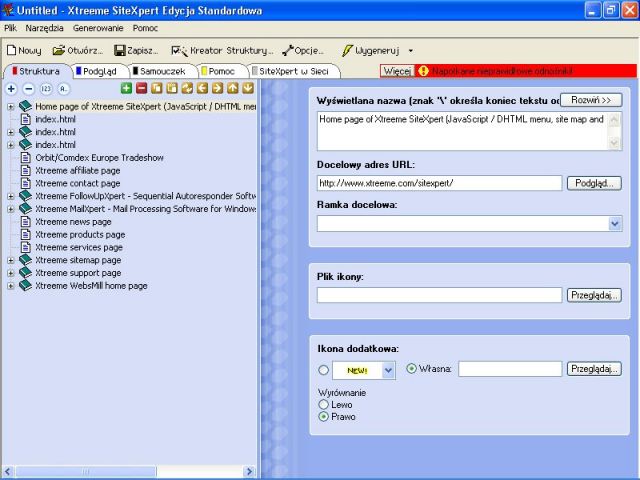This screenshot has width=640, height=480.
Task: Click the Docelowy adres URL input field
Action: (x=439, y=183)
